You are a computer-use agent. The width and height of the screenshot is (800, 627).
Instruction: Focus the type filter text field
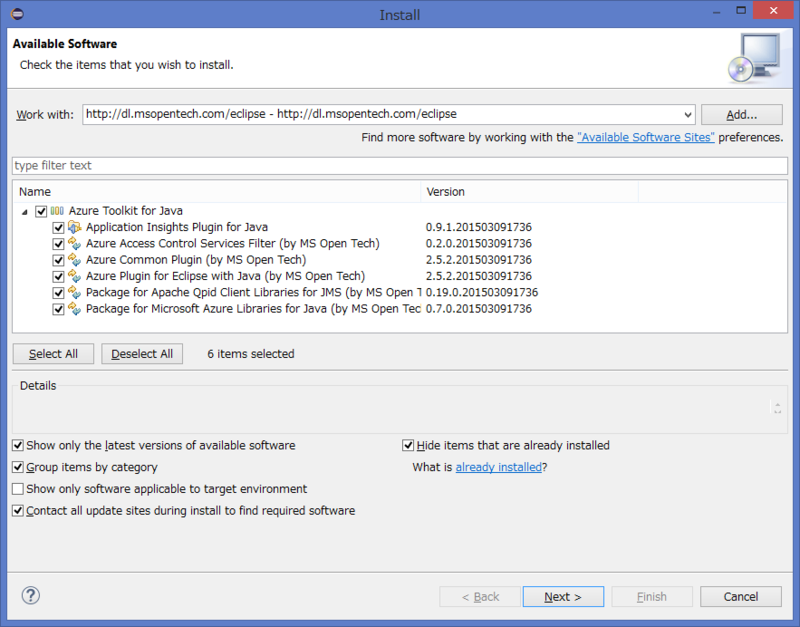pos(400,166)
